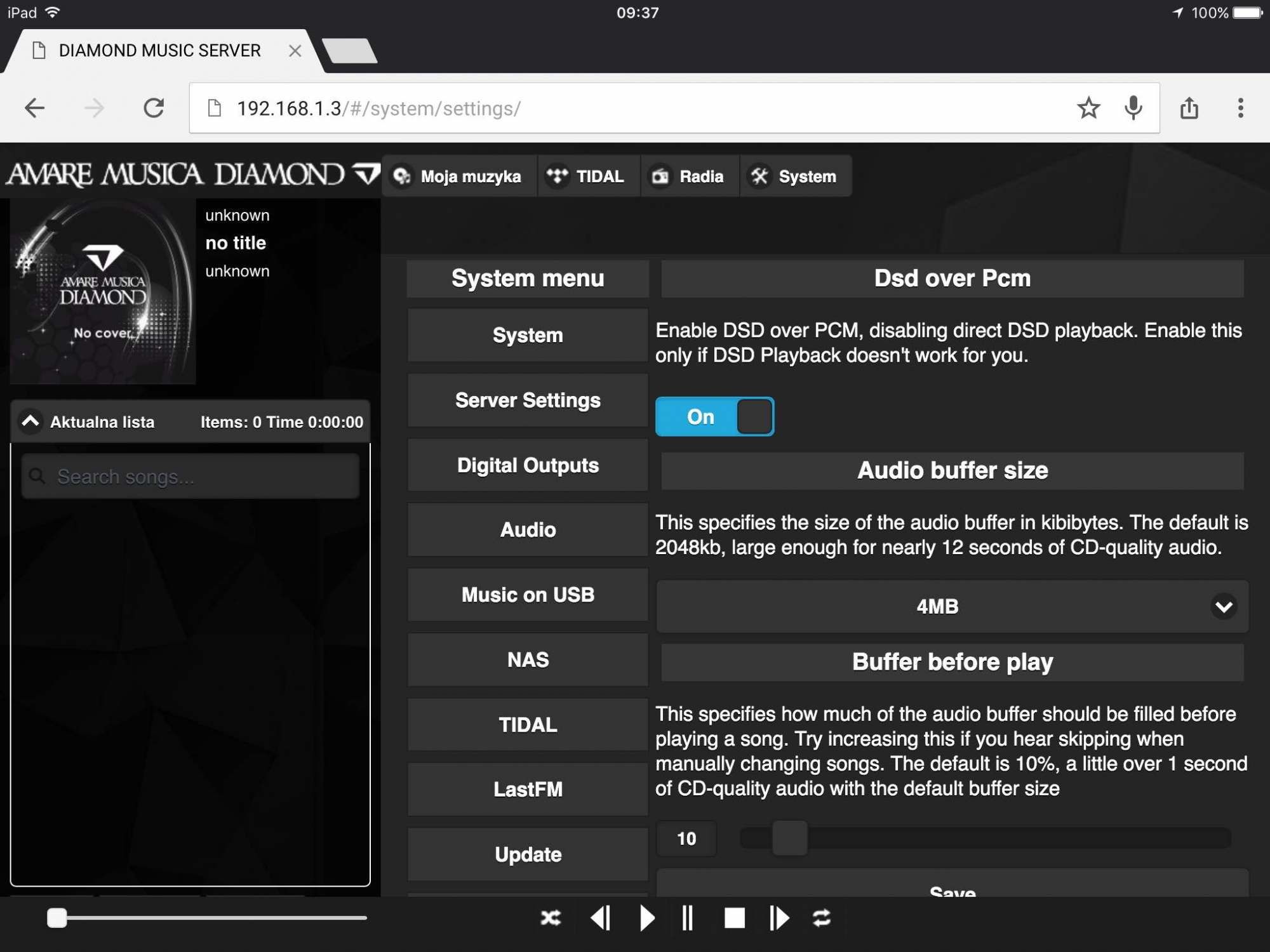Viewport: 1270px width, 952px height.
Task: Reload the page
Action: (x=154, y=108)
